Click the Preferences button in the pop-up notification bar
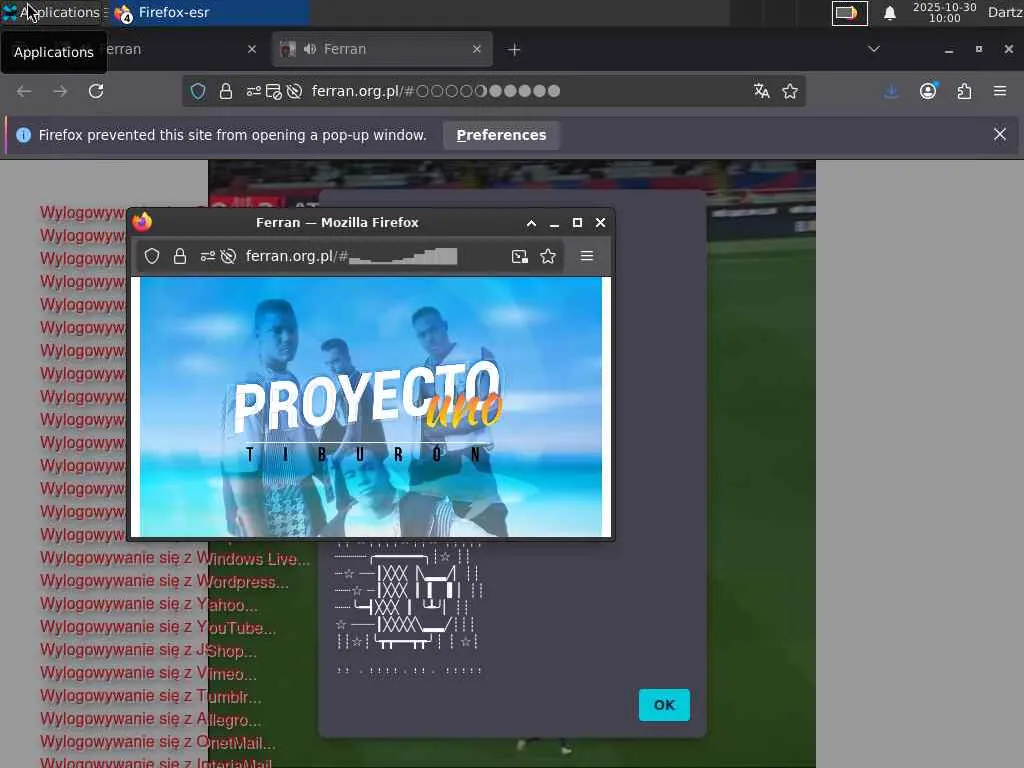Viewport: 1024px width, 768px height. pyautogui.click(x=501, y=135)
